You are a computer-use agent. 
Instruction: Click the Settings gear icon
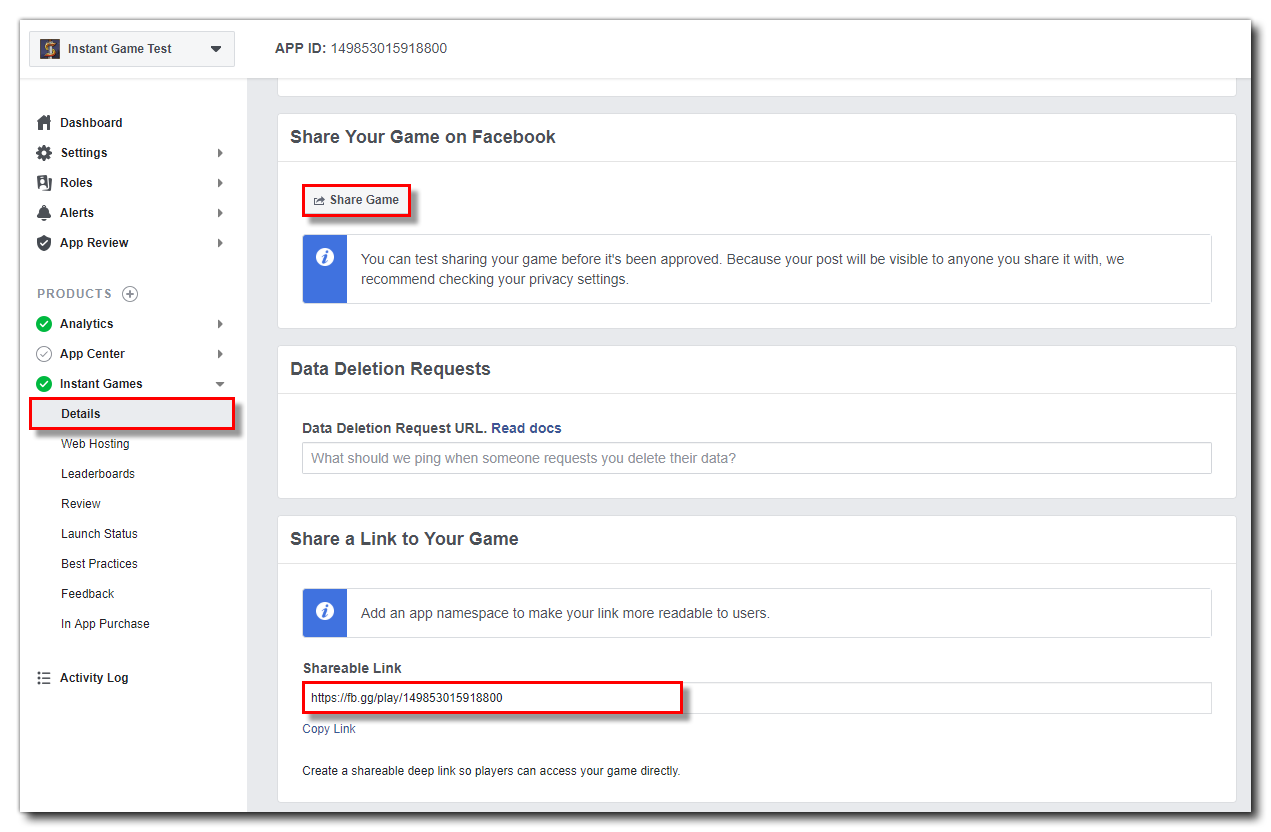pos(43,153)
